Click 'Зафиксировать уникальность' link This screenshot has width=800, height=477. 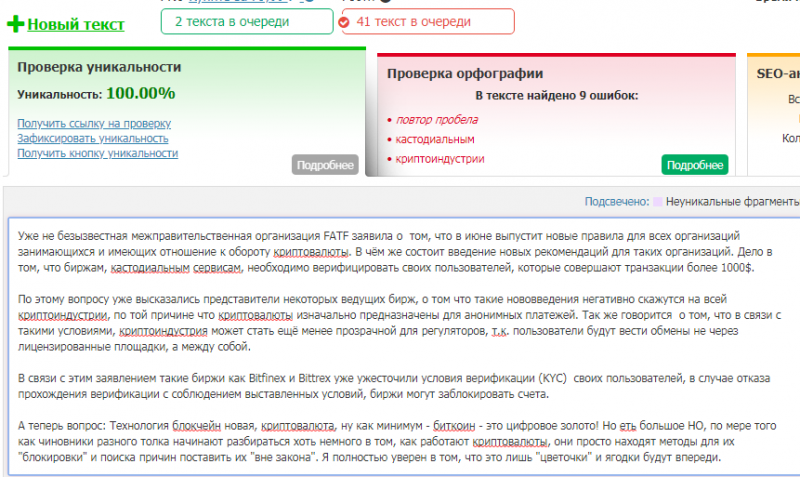(x=93, y=138)
